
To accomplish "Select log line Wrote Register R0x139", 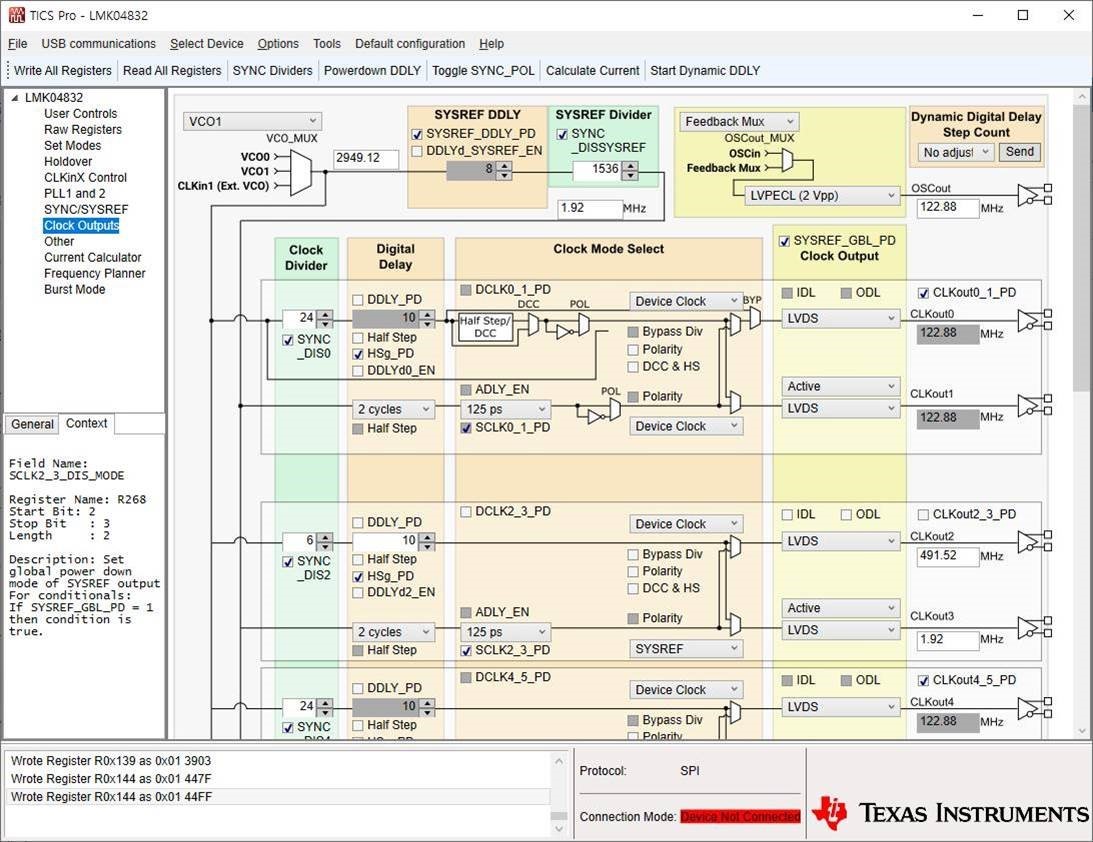I will click(x=111, y=761).
